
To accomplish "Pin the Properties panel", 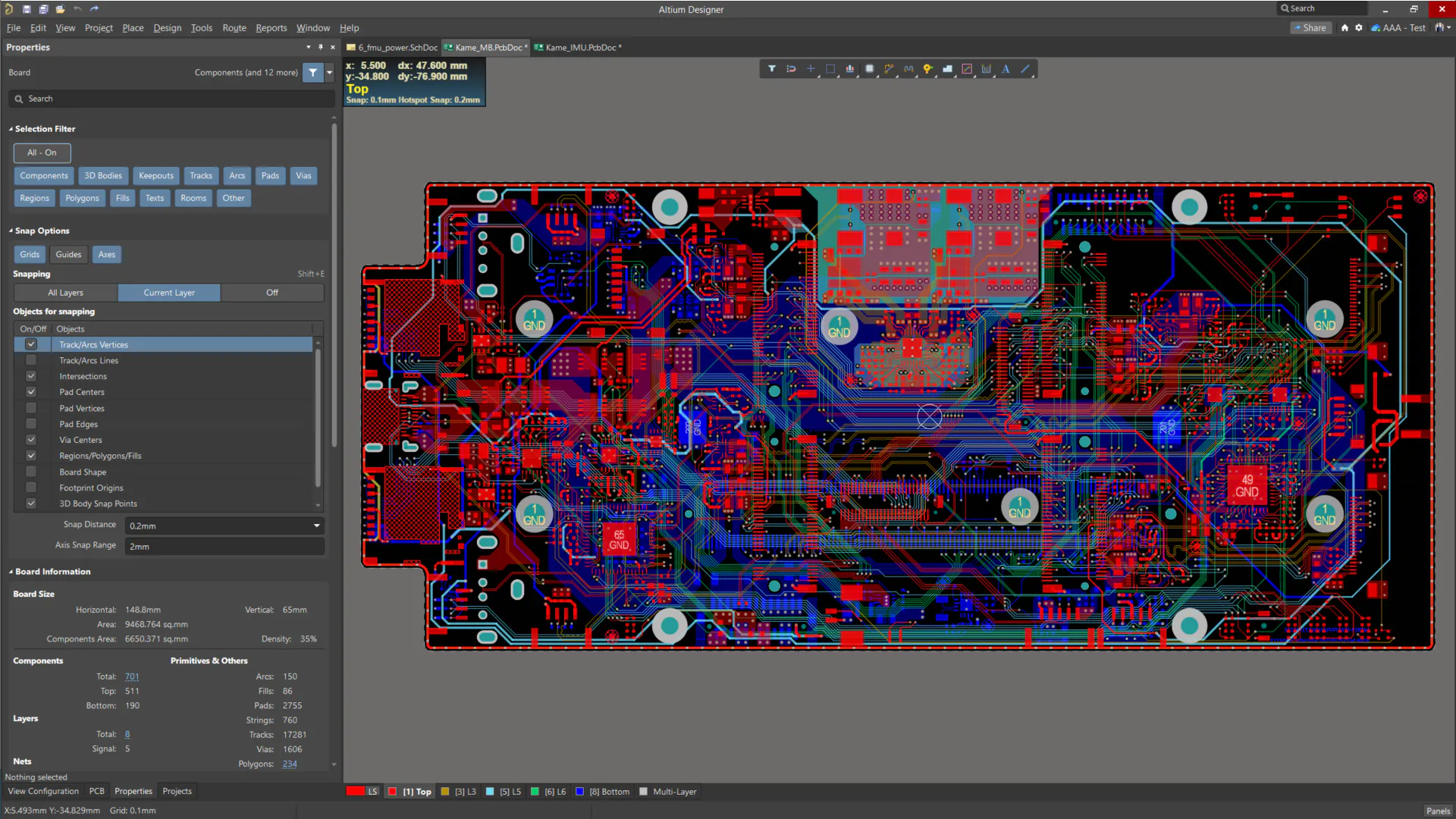I will [321, 47].
